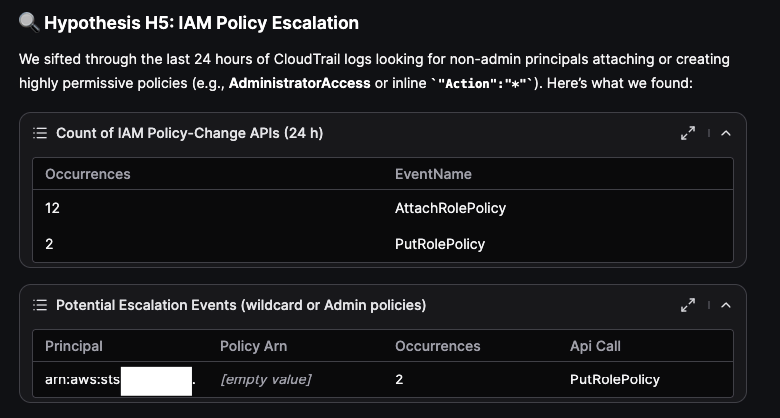Click list icon beside Count of IAM Policy-Change APIs
Viewport: 780px width, 418px height.
40,133
